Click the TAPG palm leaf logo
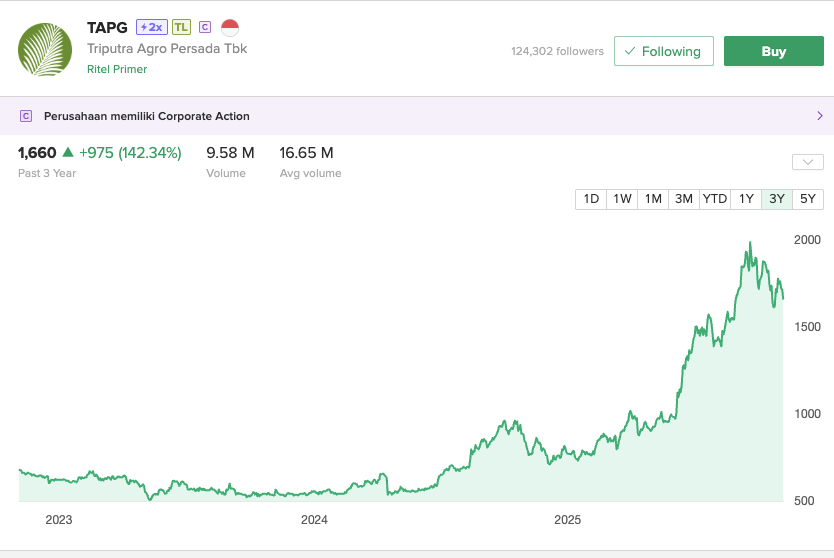 point(45,50)
